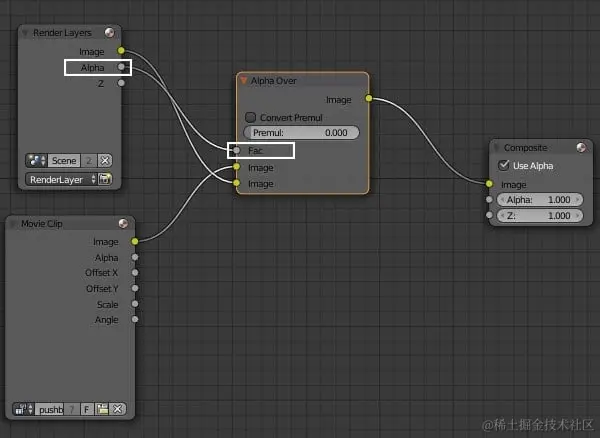Screen dimensions: 600x438
Task: Click Alpha Over Image input fed by Render Layers
Action: 237,183
